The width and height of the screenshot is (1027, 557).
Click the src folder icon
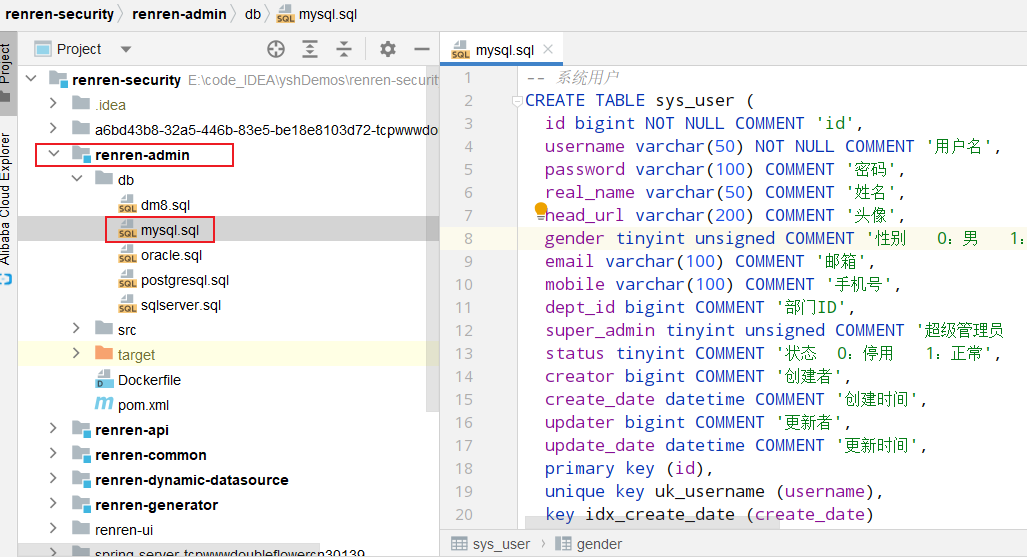click(x=103, y=328)
